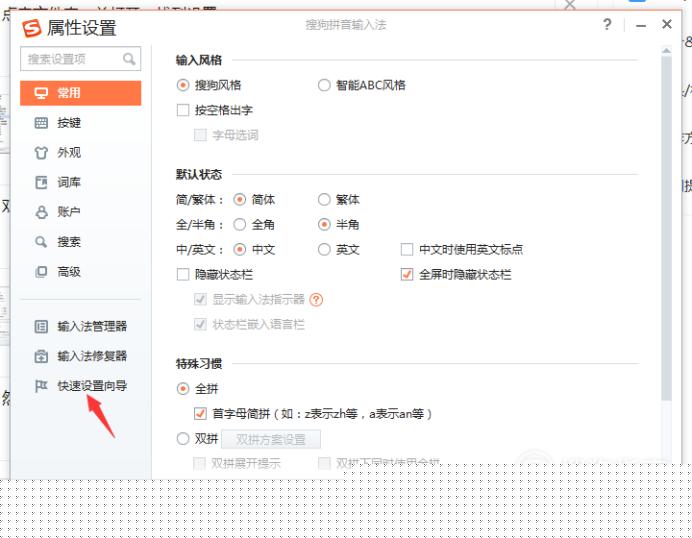
Task: Click the flag icon beside 快速设置向导
Action: coord(41,386)
